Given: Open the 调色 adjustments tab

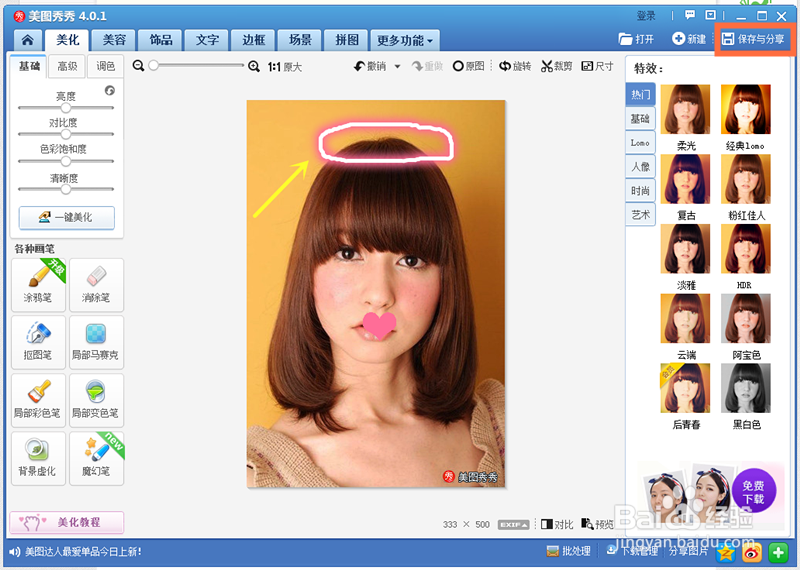Looking at the screenshot, I should [x=106, y=66].
